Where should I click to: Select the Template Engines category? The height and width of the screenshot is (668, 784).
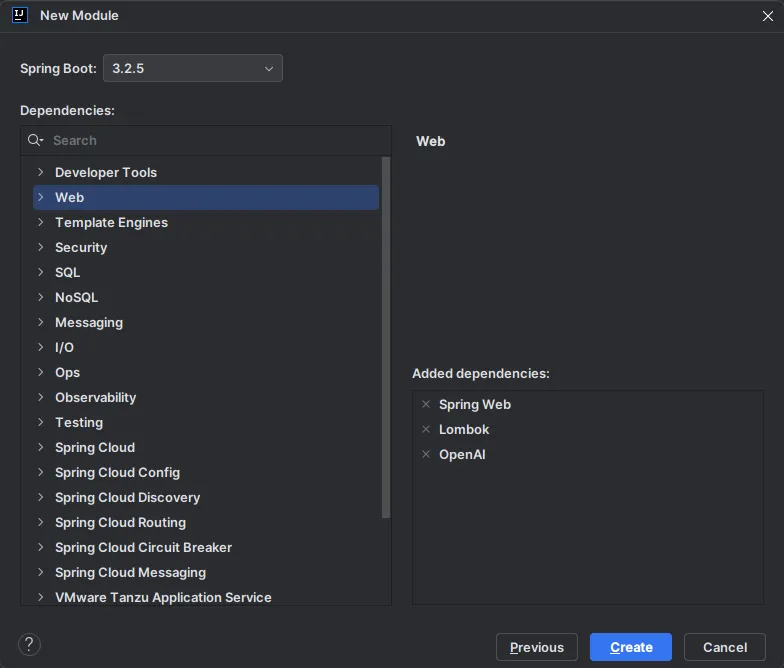pos(111,223)
